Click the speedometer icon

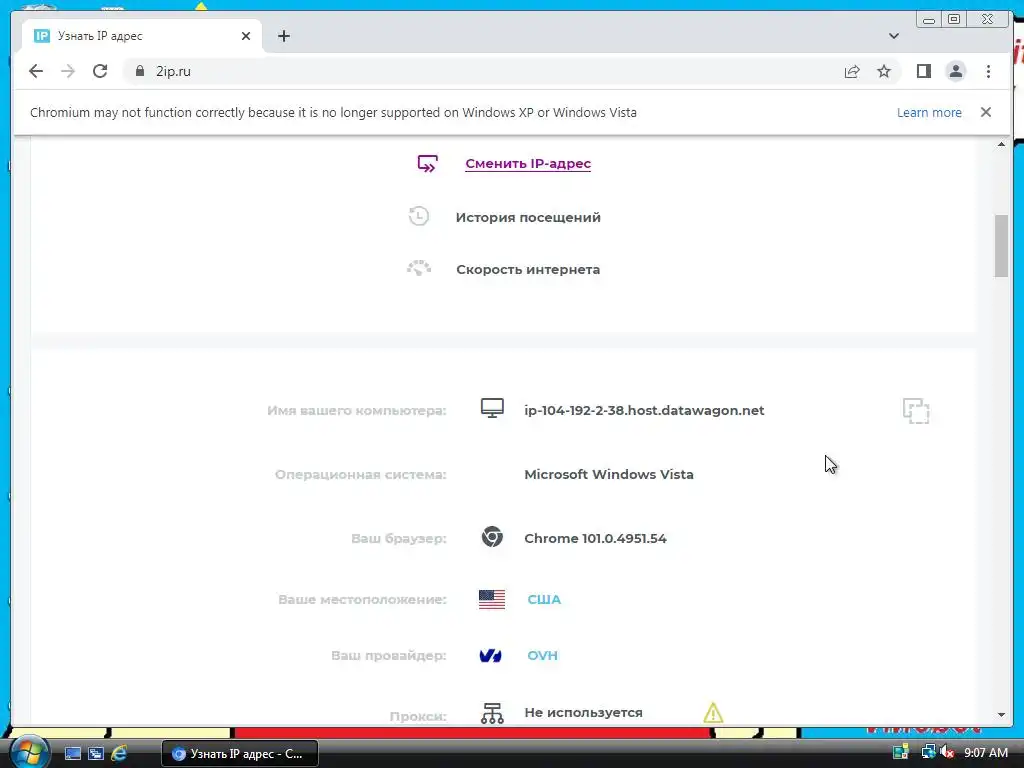pos(419,268)
